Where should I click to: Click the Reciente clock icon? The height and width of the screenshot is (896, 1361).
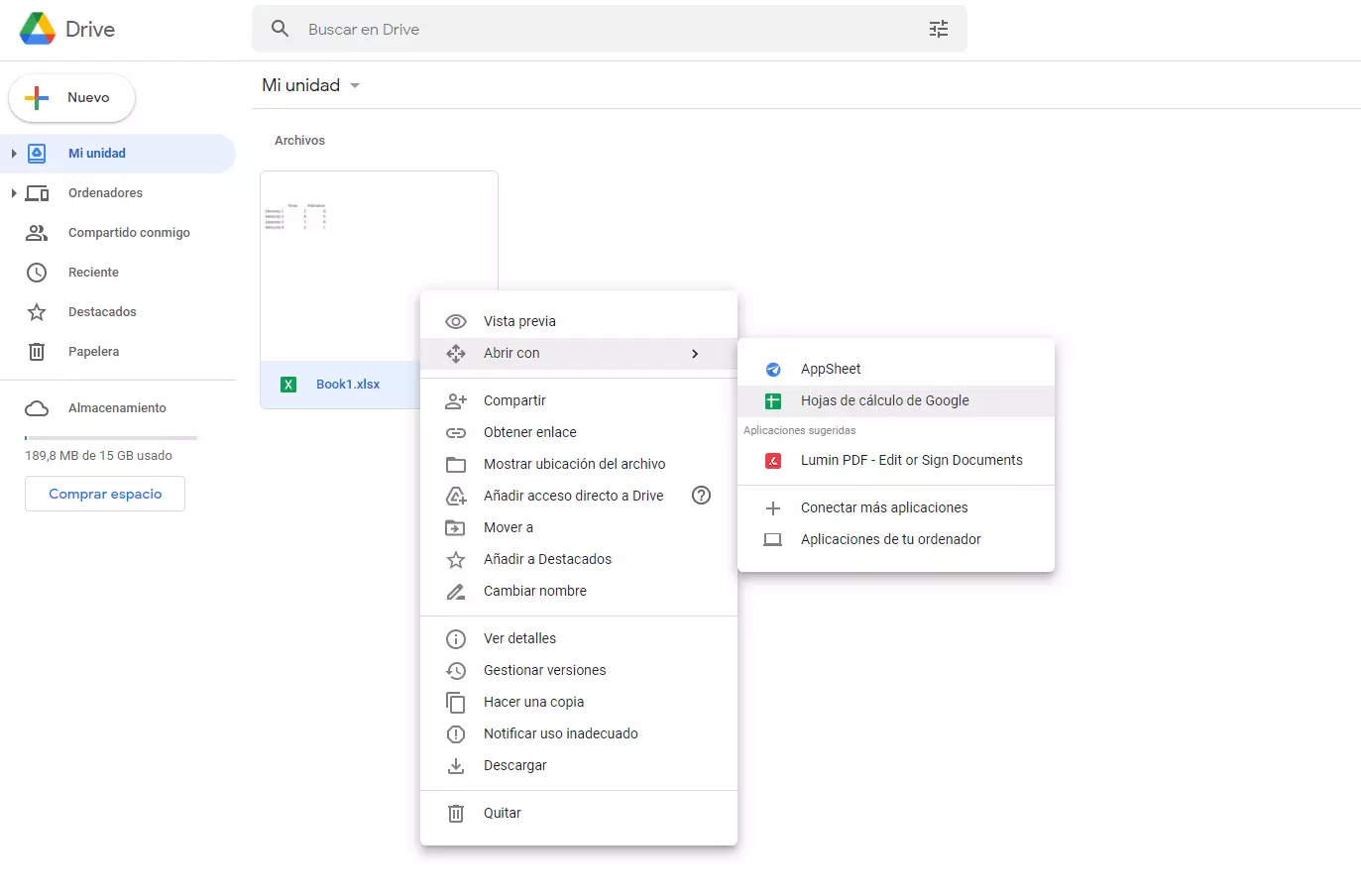(x=37, y=273)
